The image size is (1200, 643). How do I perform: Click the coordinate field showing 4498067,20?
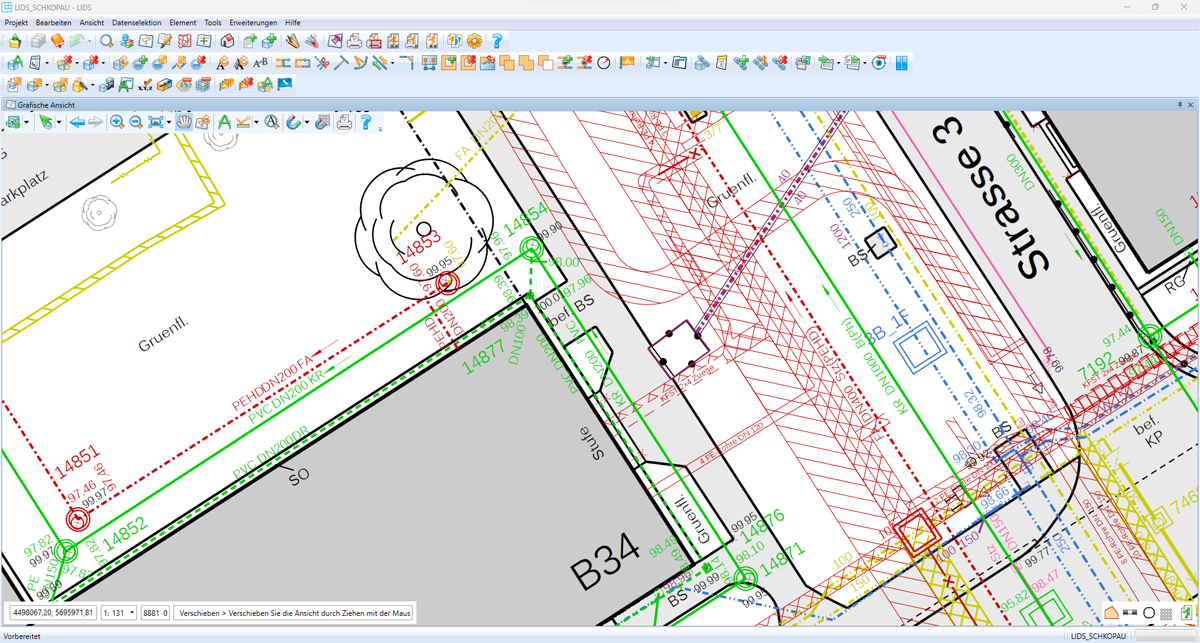(52, 612)
